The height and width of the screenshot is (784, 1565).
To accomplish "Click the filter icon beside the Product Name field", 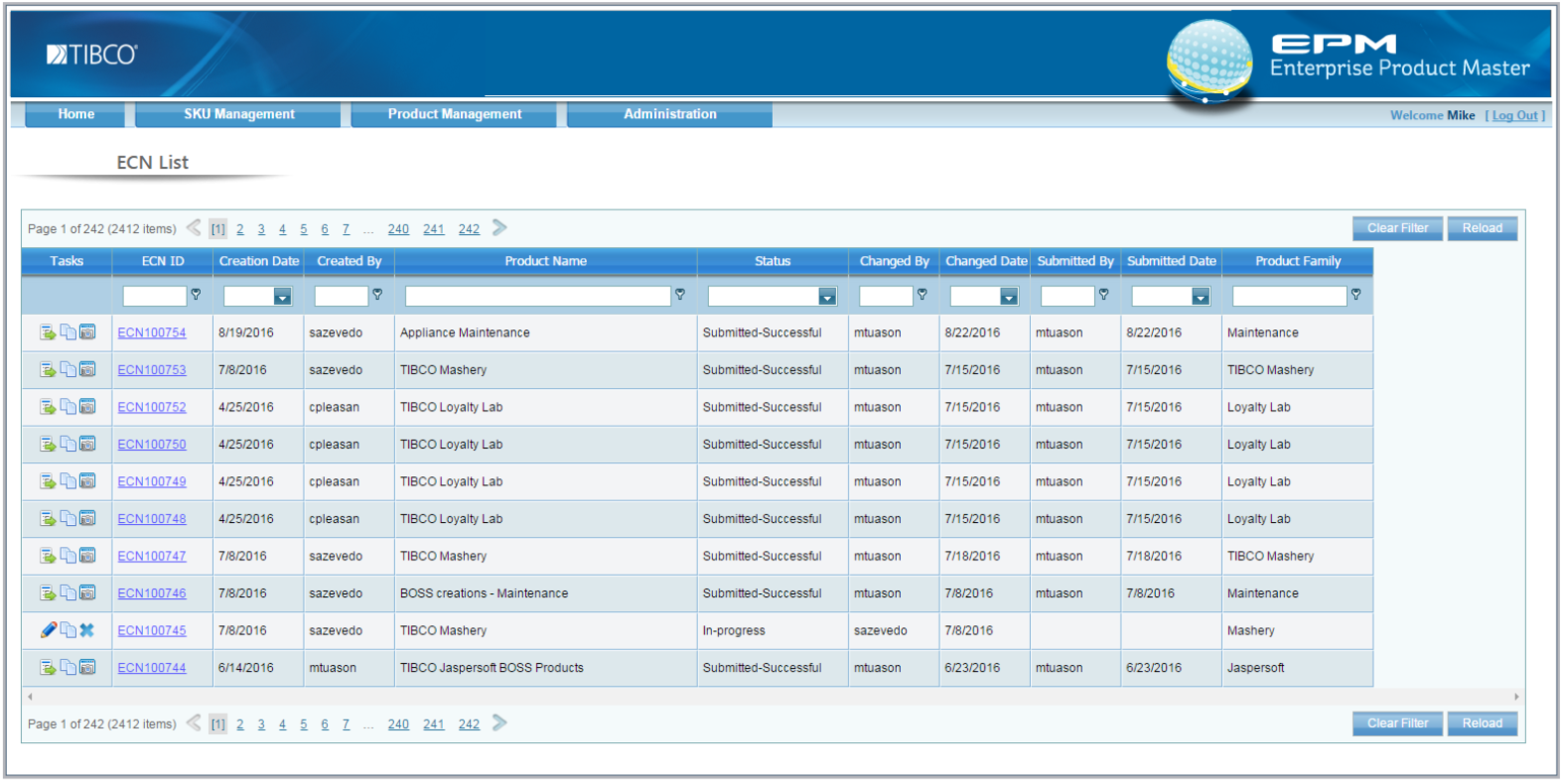I will [680, 295].
